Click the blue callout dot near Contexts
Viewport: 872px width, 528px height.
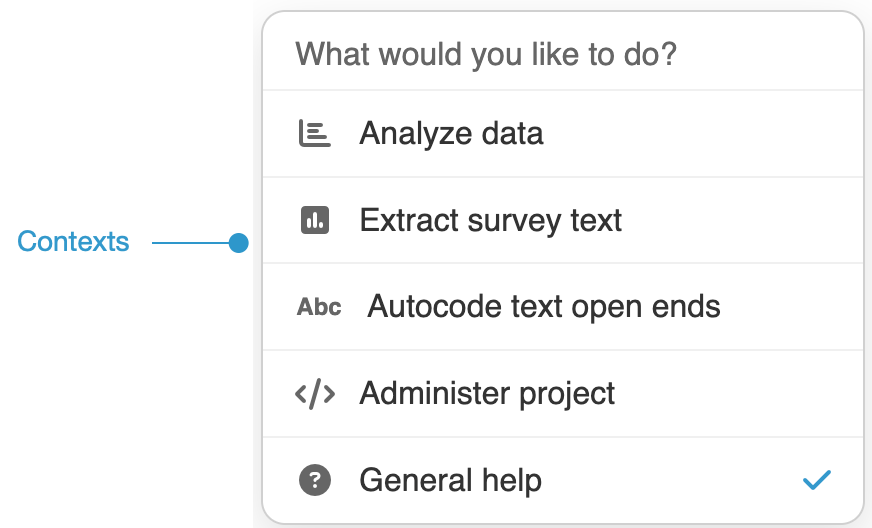click(238, 243)
